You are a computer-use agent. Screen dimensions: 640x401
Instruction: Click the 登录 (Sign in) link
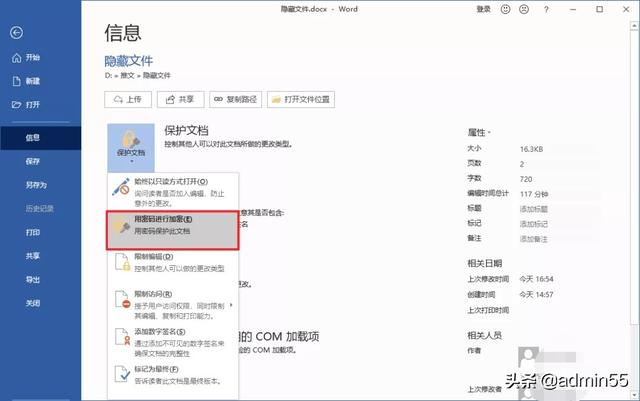[x=484, y=9]
